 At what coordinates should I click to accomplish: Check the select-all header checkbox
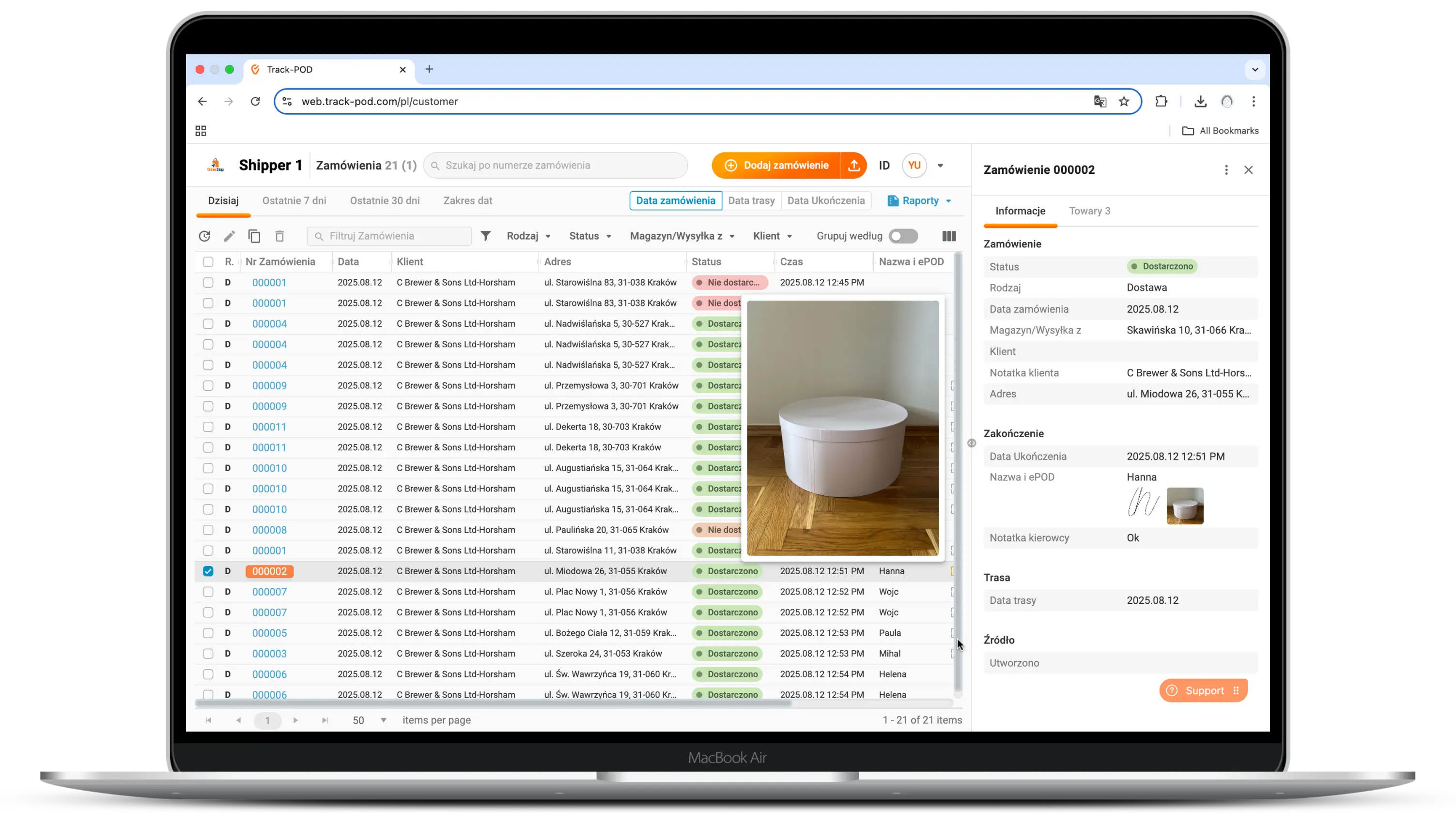(208, 262)
